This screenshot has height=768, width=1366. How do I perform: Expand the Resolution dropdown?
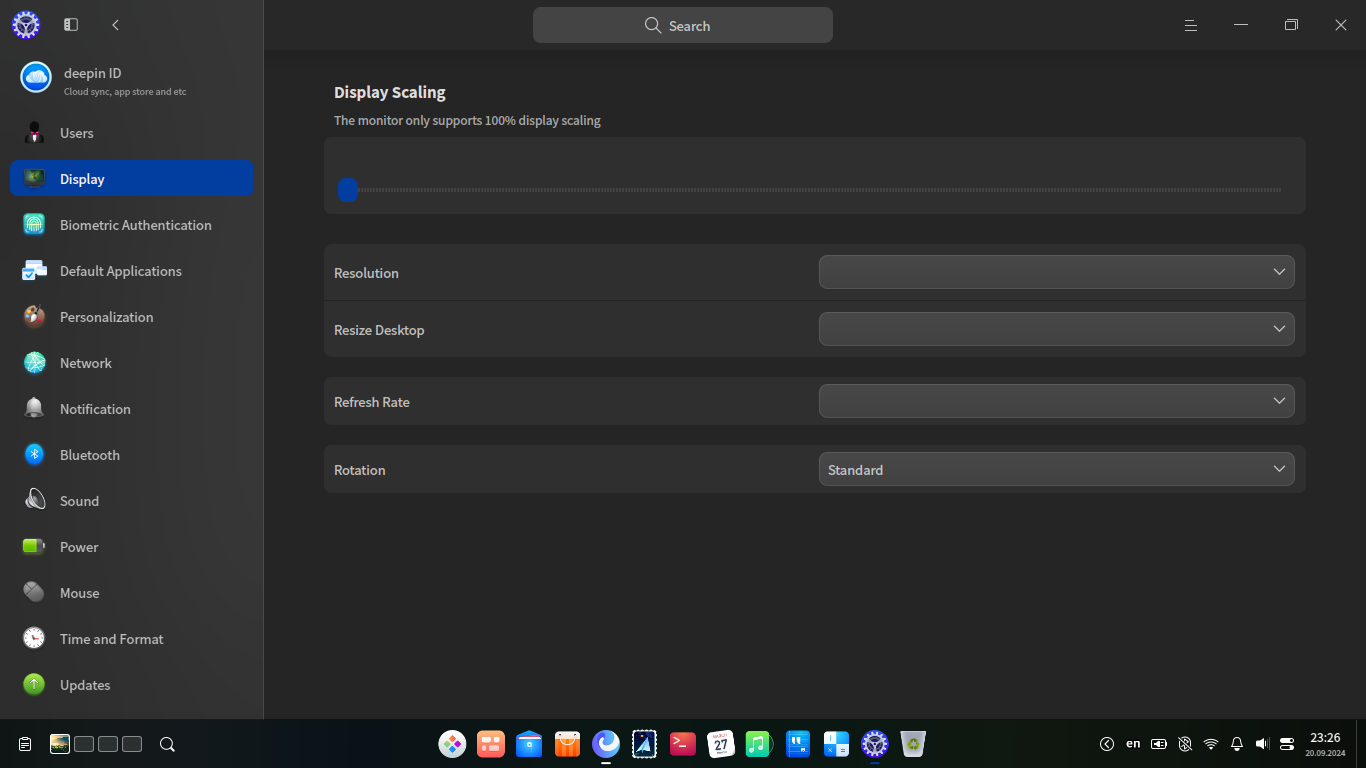[1057, 272]
